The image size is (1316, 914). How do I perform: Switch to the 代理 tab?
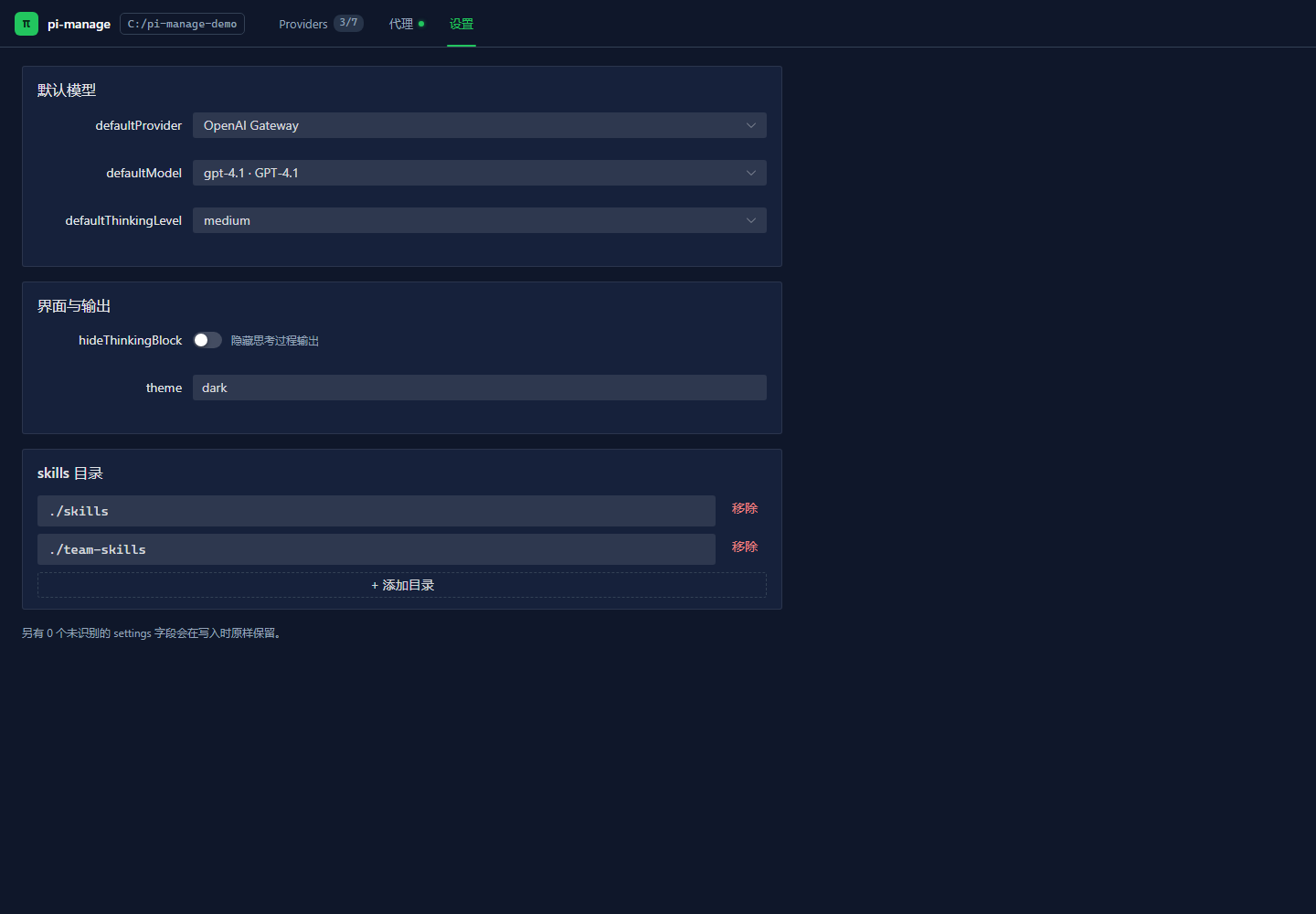(407, 24)
